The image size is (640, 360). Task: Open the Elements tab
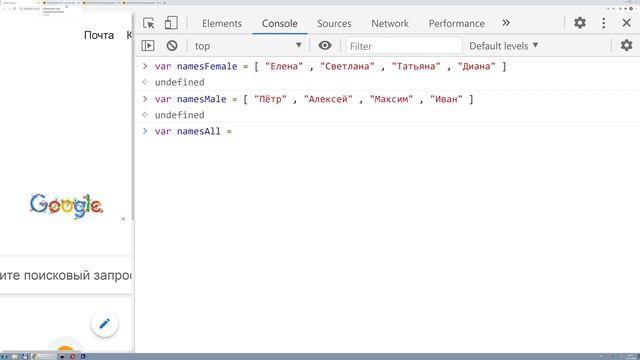coord(222,24)
